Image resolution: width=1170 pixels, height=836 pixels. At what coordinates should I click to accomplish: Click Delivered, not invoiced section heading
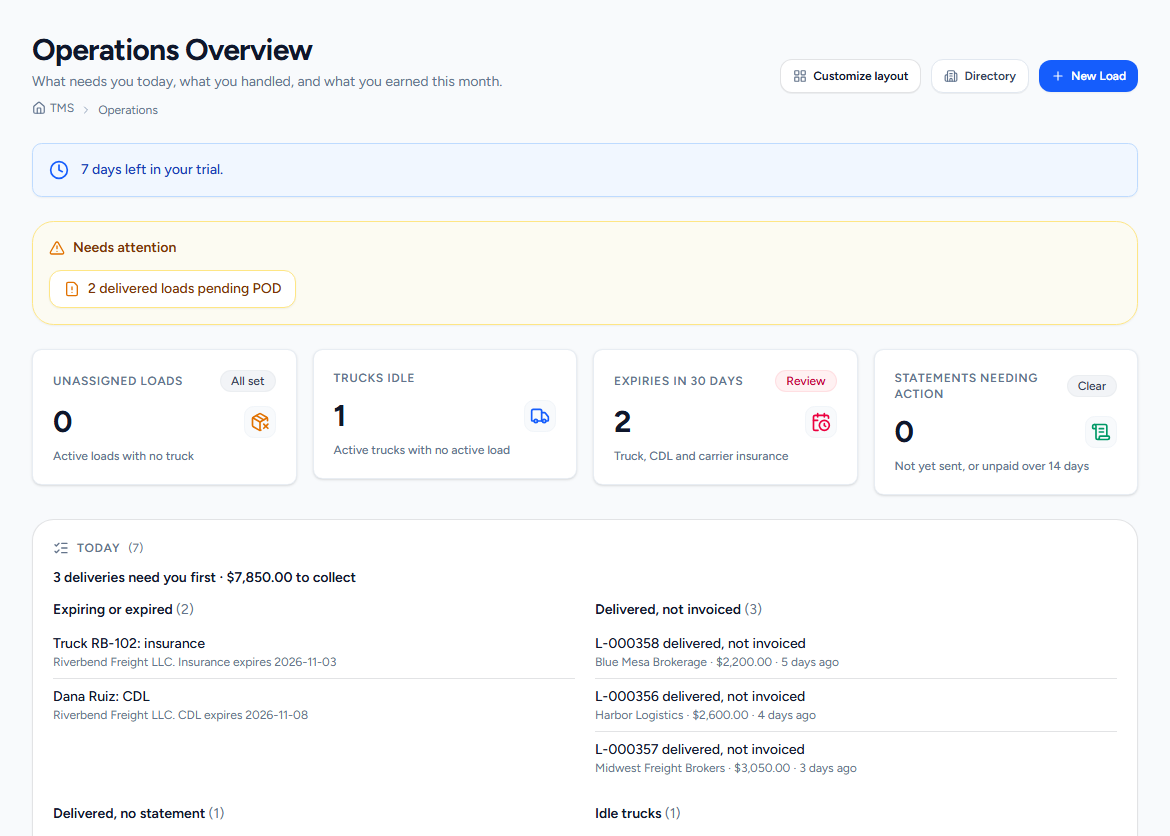668,609
